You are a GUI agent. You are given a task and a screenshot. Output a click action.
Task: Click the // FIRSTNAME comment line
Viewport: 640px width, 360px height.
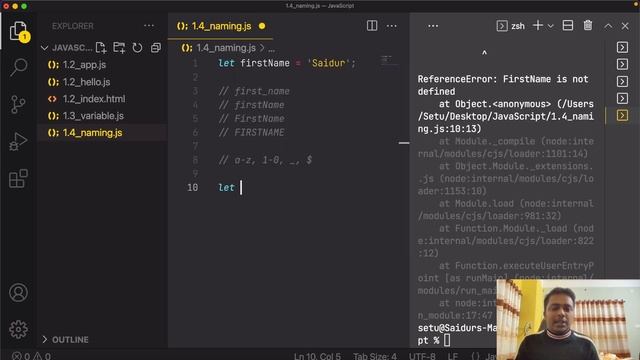[251, 132]
